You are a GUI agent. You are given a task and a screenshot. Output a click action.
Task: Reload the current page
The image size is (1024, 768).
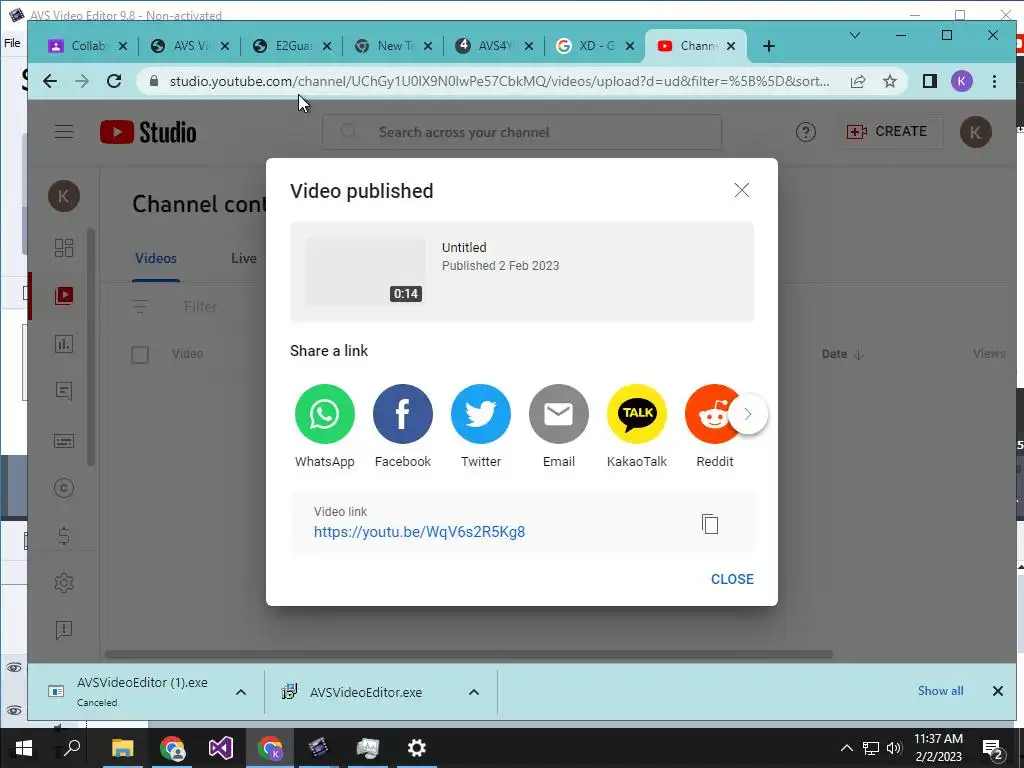coord(114,81)
